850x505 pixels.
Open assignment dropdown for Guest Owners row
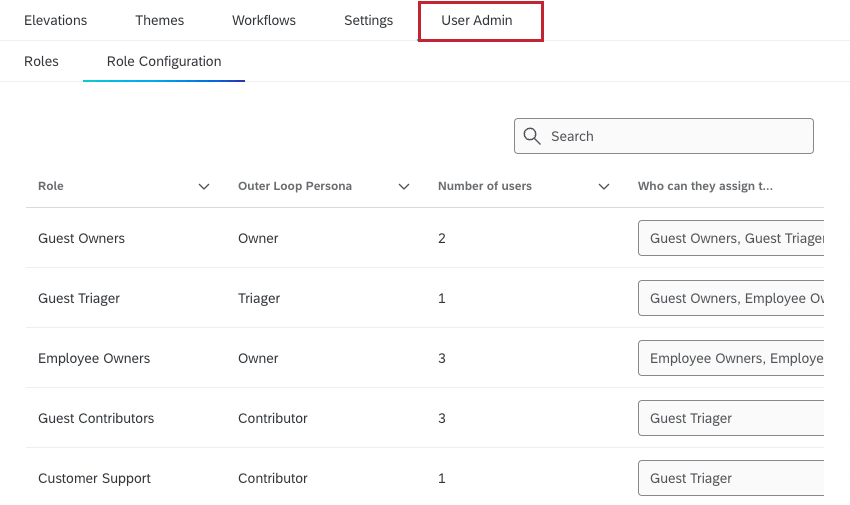[x=731, y=238]
